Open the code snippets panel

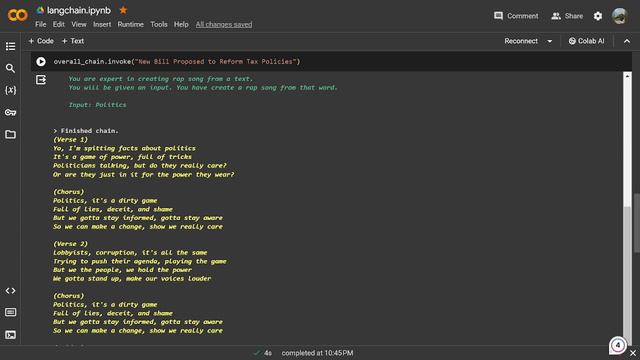[x=11, y=291]
